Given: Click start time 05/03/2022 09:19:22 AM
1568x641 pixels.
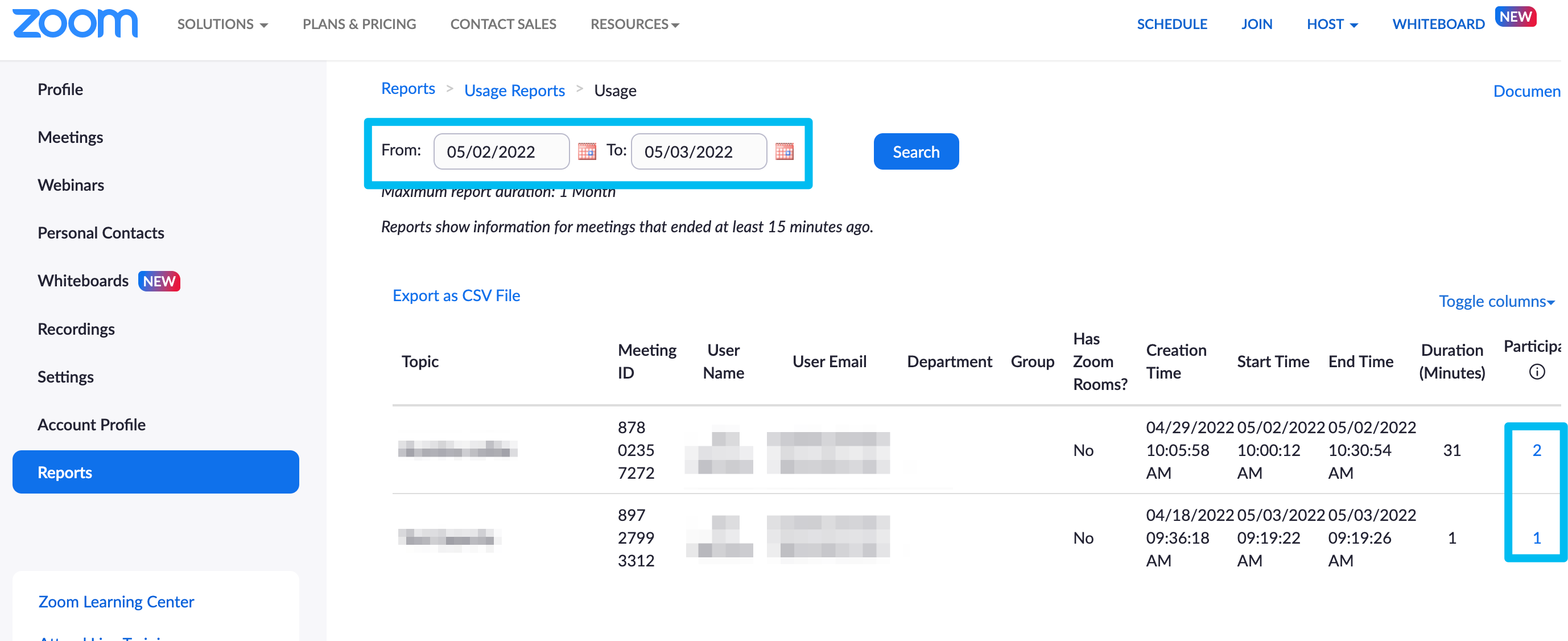Looking at the screenshot, I should pyautogui.click(x=1280, y=538).
